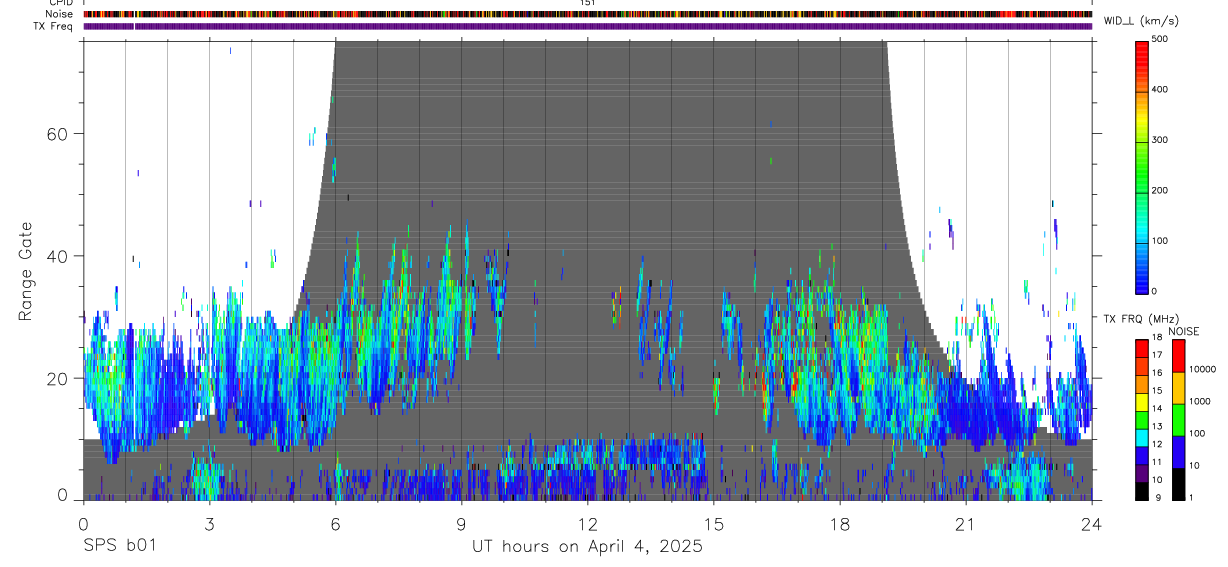The image size is (1228, 567).
Task: Click the 12 hour tick on time axis
Action: (587, 523)
